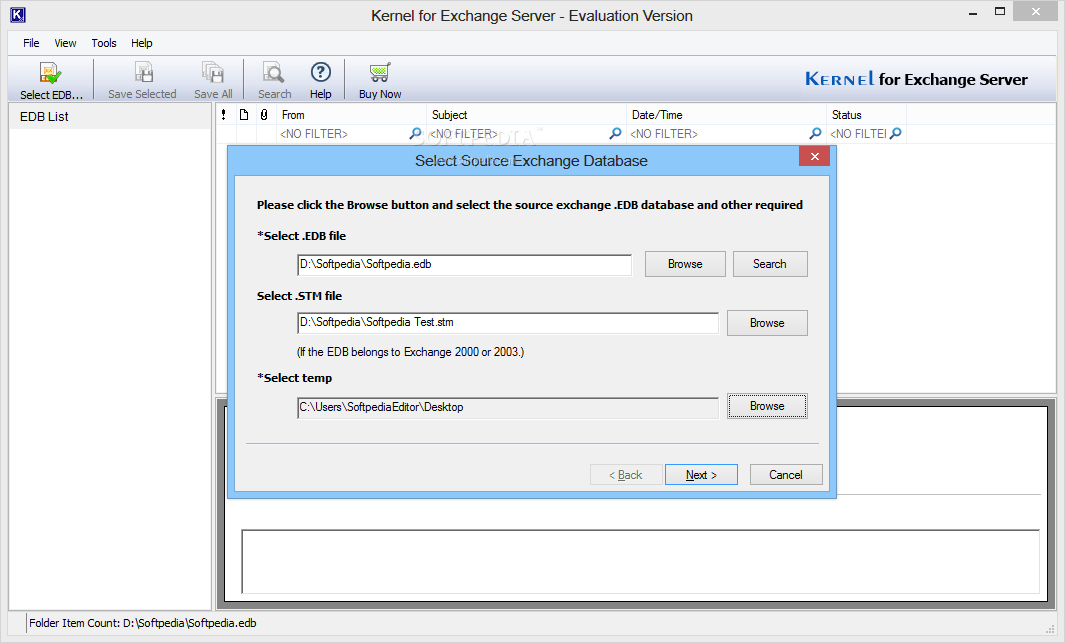Click the From filter magnifier icon
This screenshot has height=643, width=1065.
click(415, 134)
